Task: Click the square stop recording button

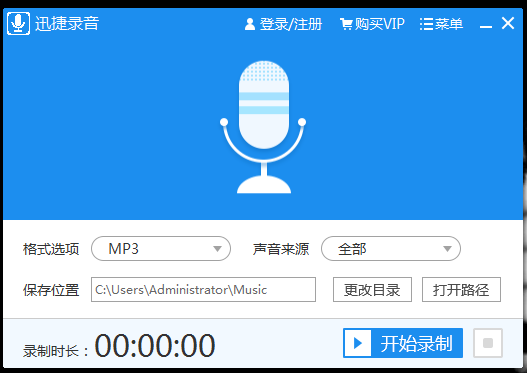Action: [488, 343]
